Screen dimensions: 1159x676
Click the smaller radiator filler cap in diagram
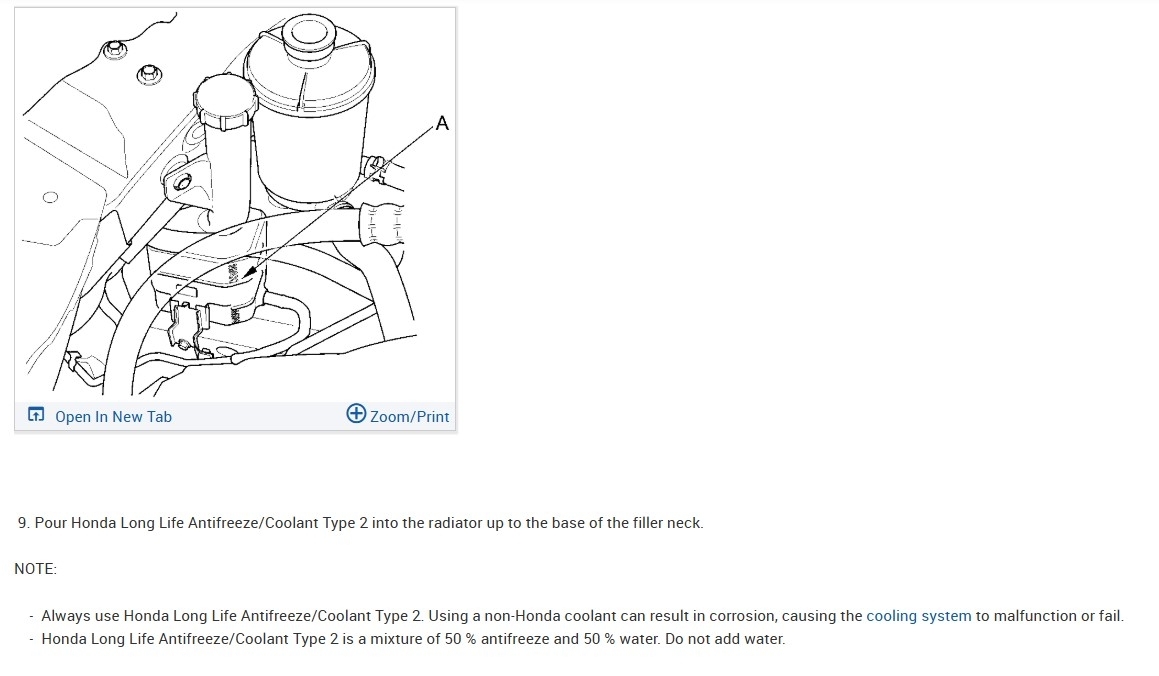225,100
